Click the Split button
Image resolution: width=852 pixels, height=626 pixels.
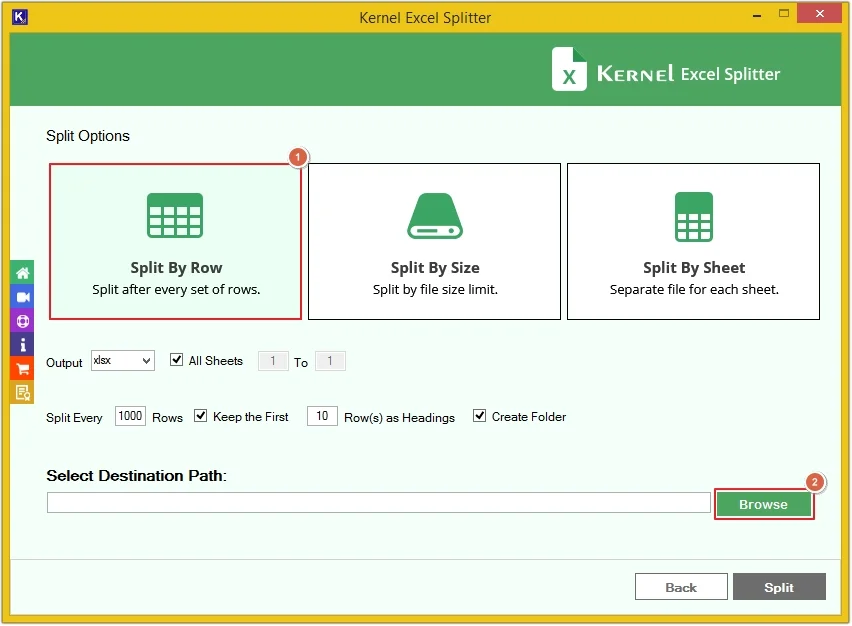coord(779,587)
